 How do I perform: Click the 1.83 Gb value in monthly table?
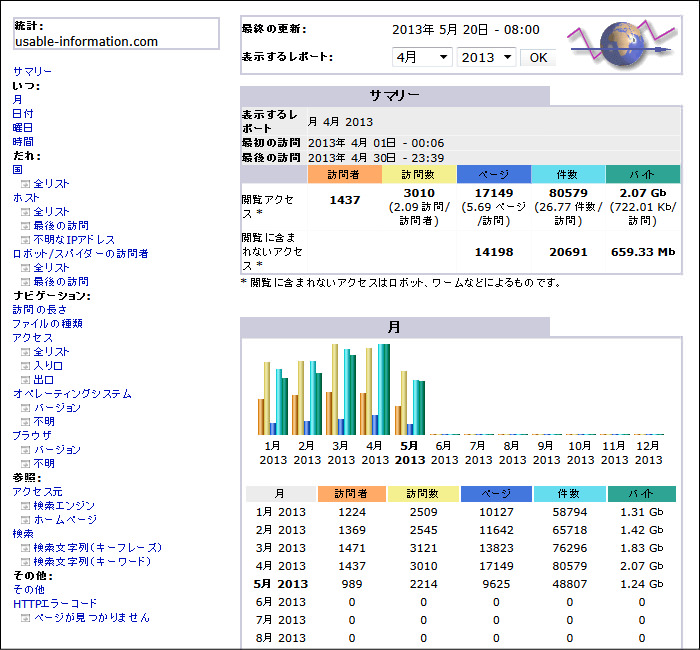(642, 548)
